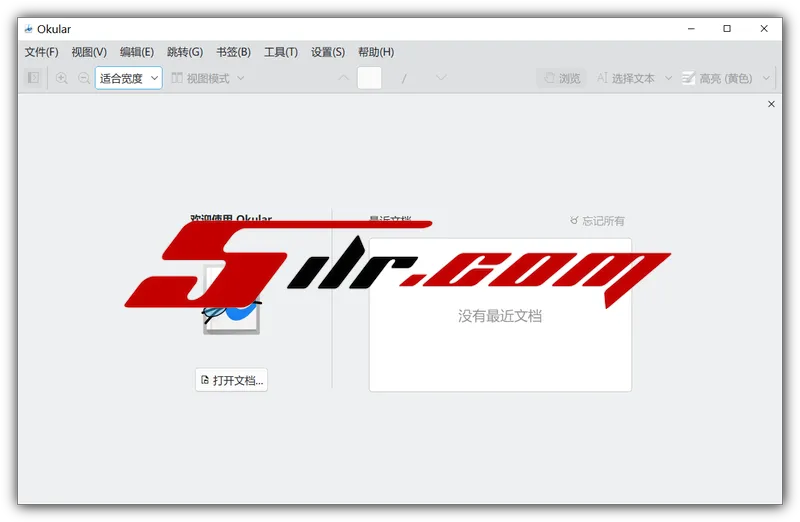The image size is (800, 522).
Task: Open the 书签(B) menu
Action: [x=233, y=52]
